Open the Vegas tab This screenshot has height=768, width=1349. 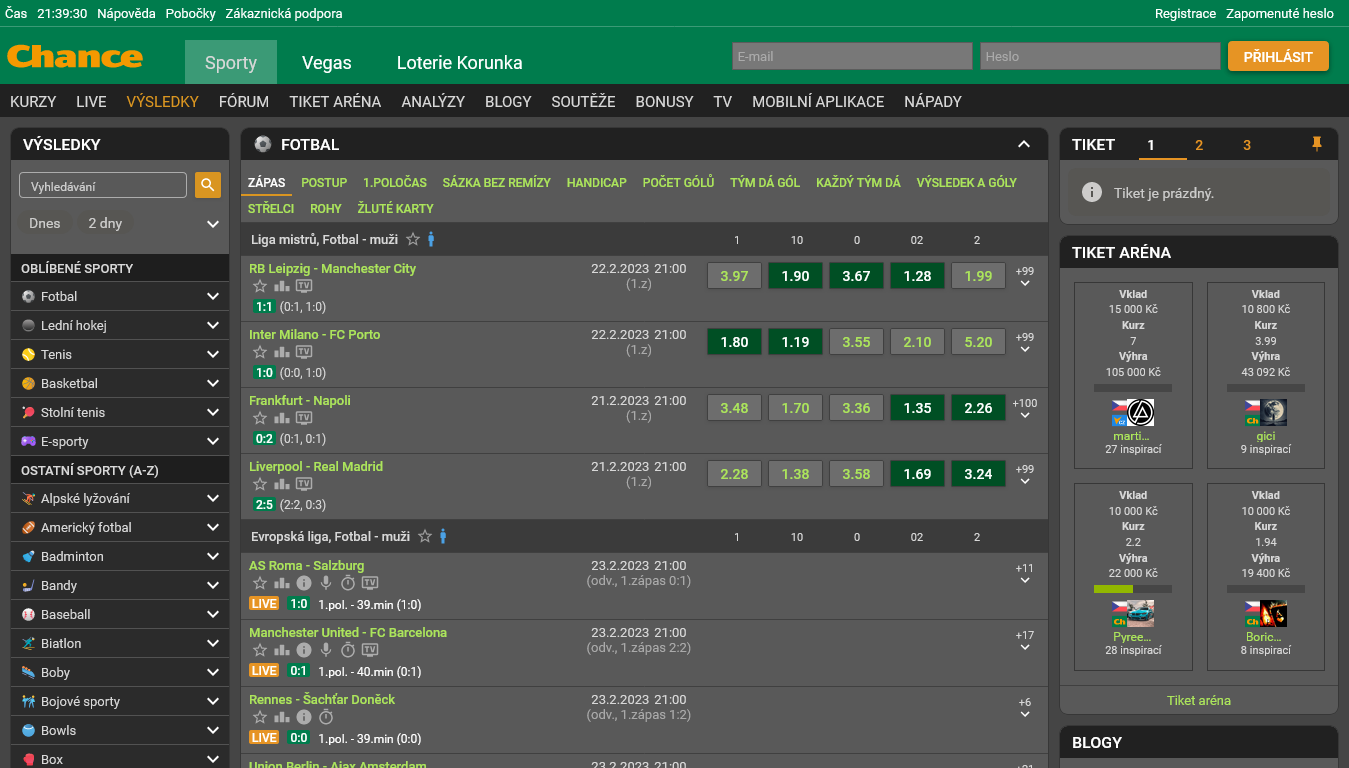[x=327, y=62]
